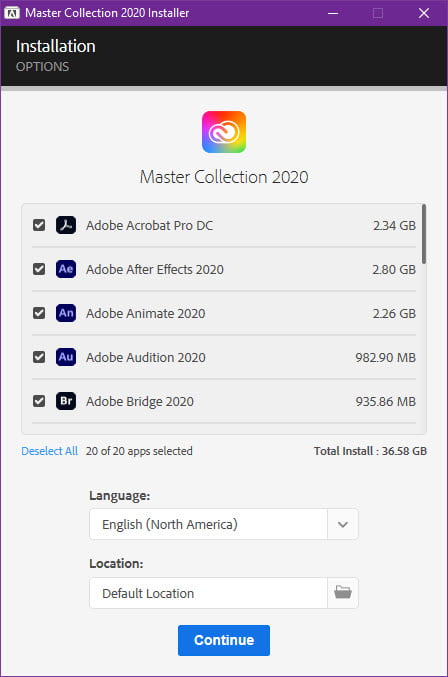Uncheck Adobe After Effects 2020 checkbox
Image resolution: width=448 pixels, height=677 pixels.
pos(39,269)
